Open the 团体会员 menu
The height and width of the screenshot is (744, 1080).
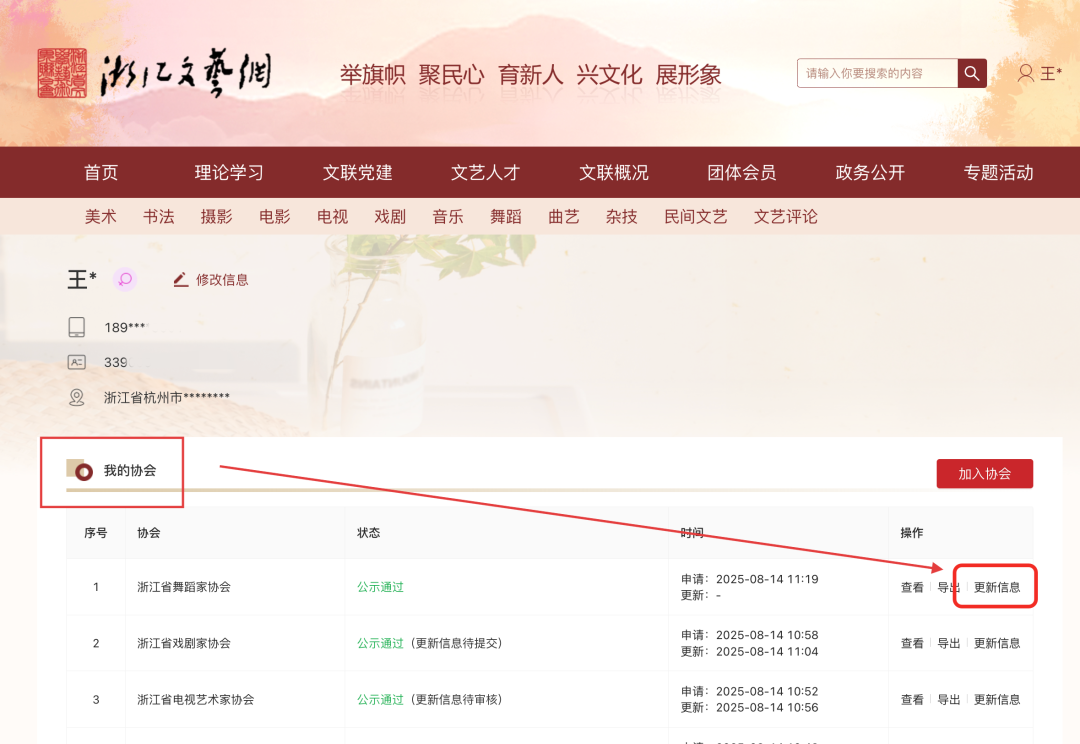[742, 173]
